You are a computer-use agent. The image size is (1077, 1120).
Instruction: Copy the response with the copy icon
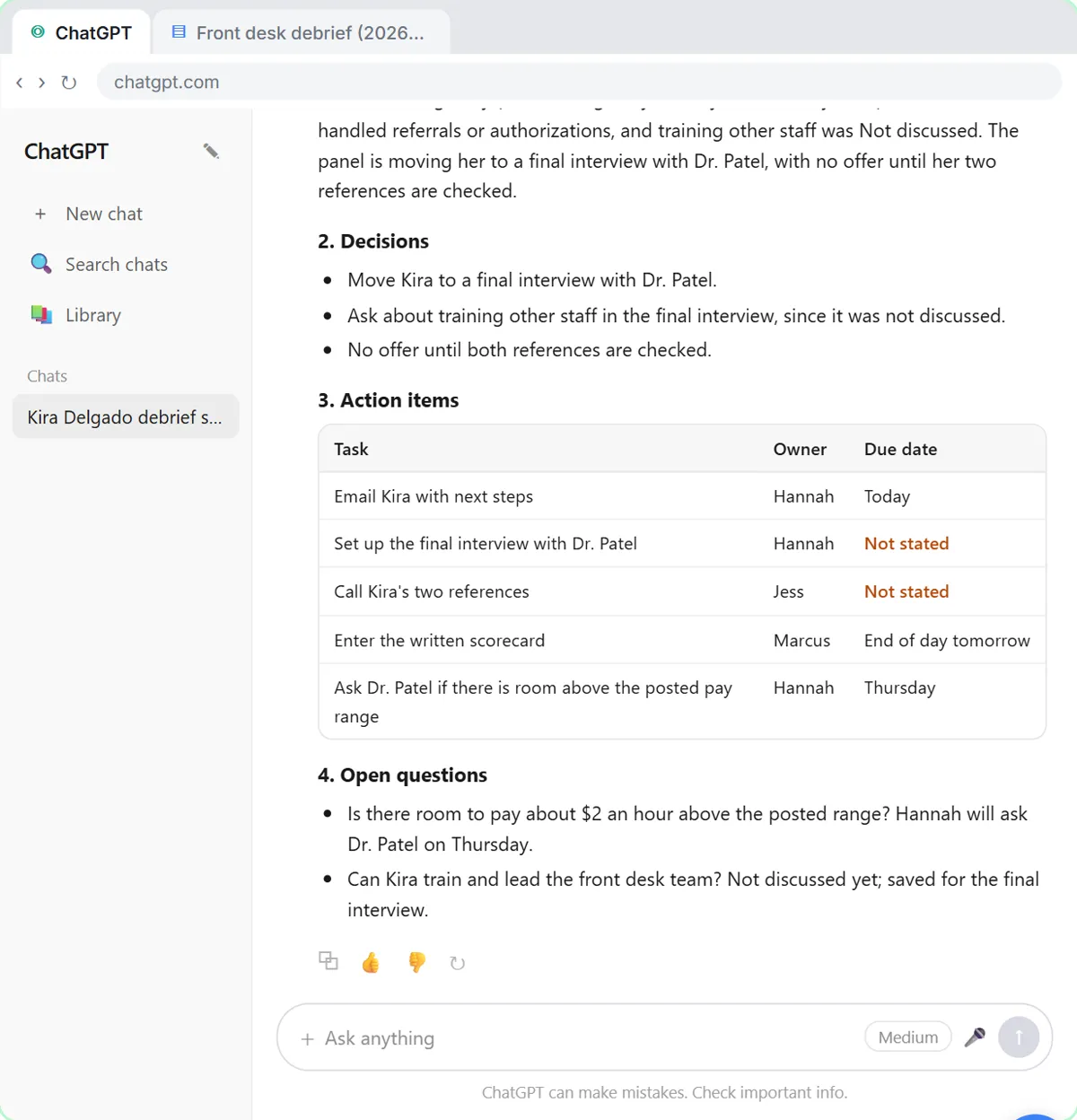click(x=328, y=961)
